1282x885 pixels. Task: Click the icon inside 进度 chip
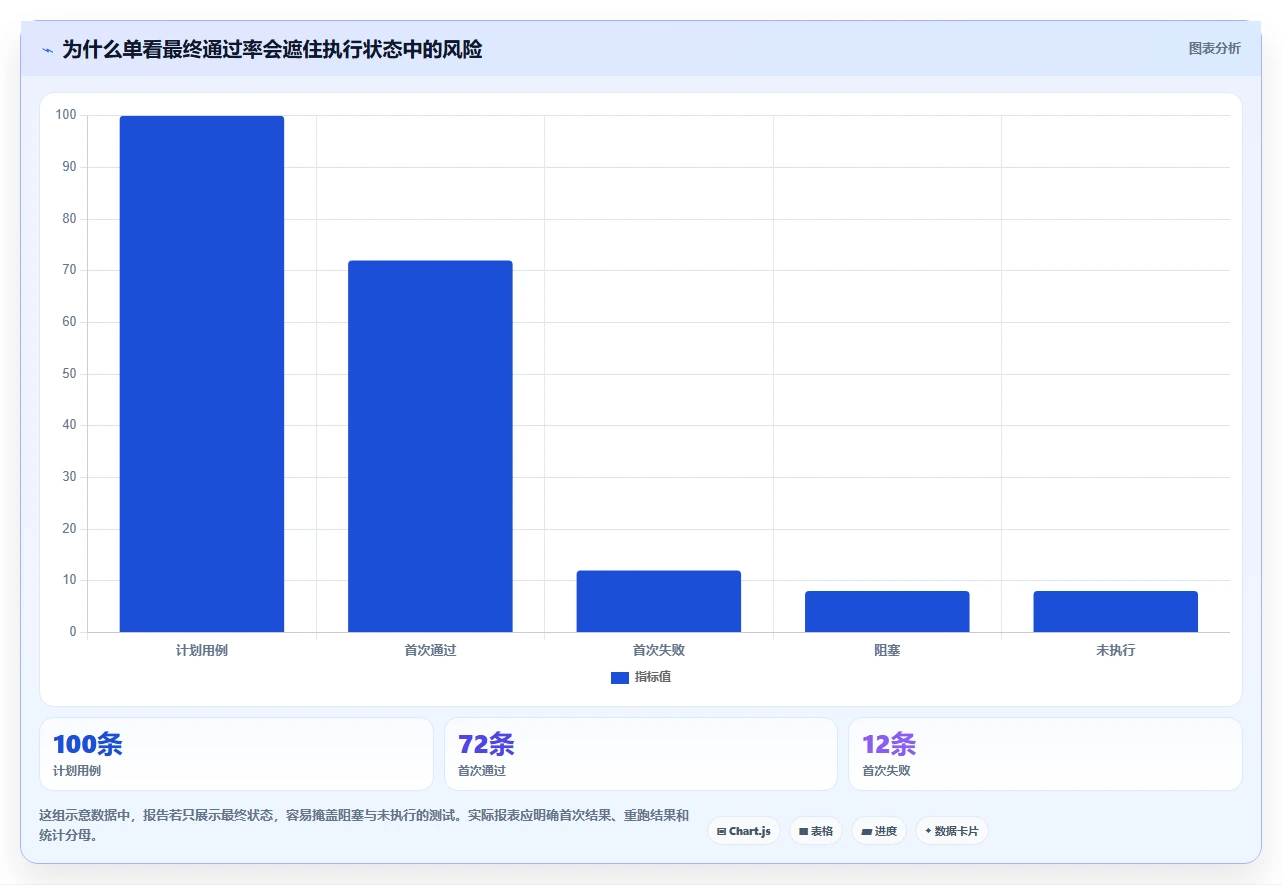click(x=866, y=832)
